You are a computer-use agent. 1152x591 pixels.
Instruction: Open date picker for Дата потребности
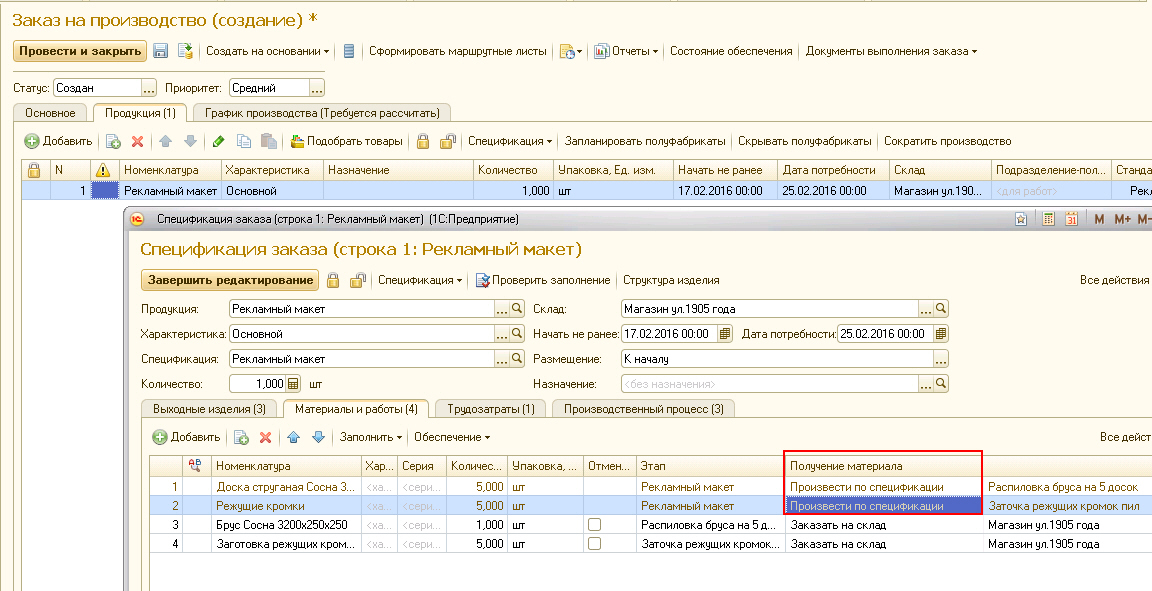941,334
